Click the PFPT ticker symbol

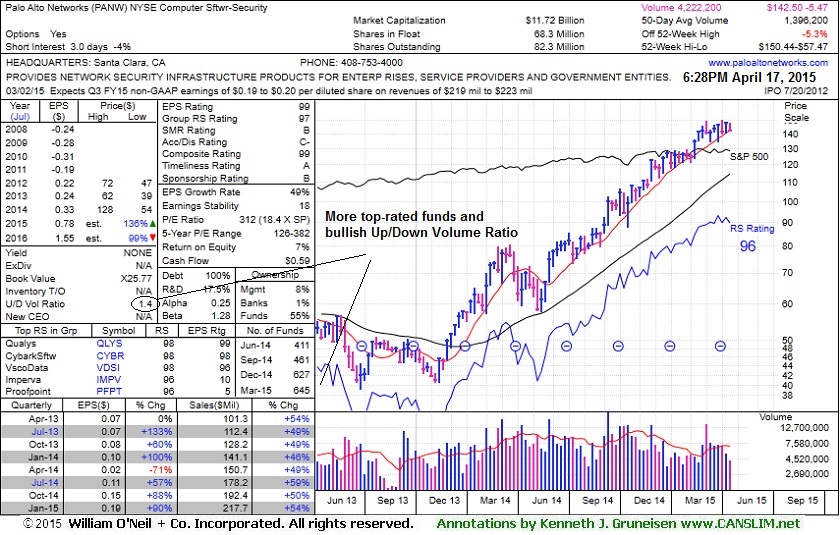pyautogui.click(x=109, y=391)
